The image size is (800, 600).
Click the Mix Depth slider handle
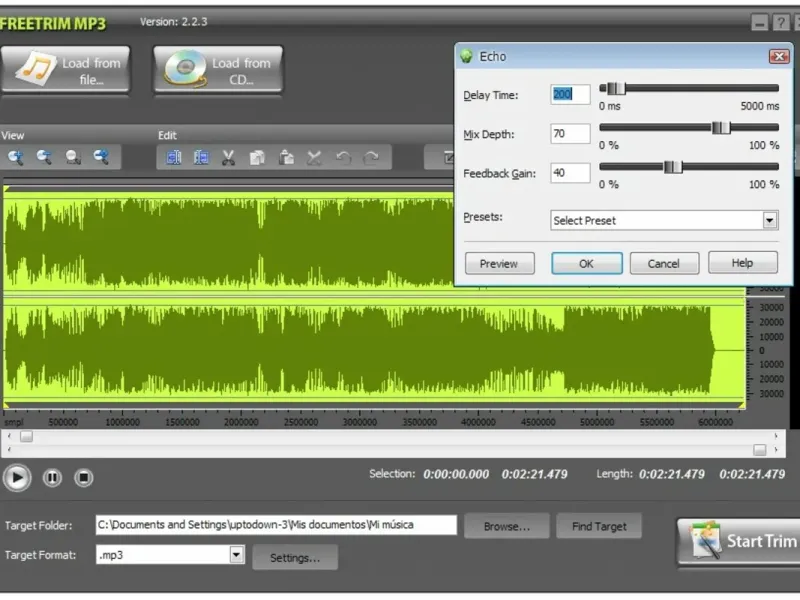(720, 127)
